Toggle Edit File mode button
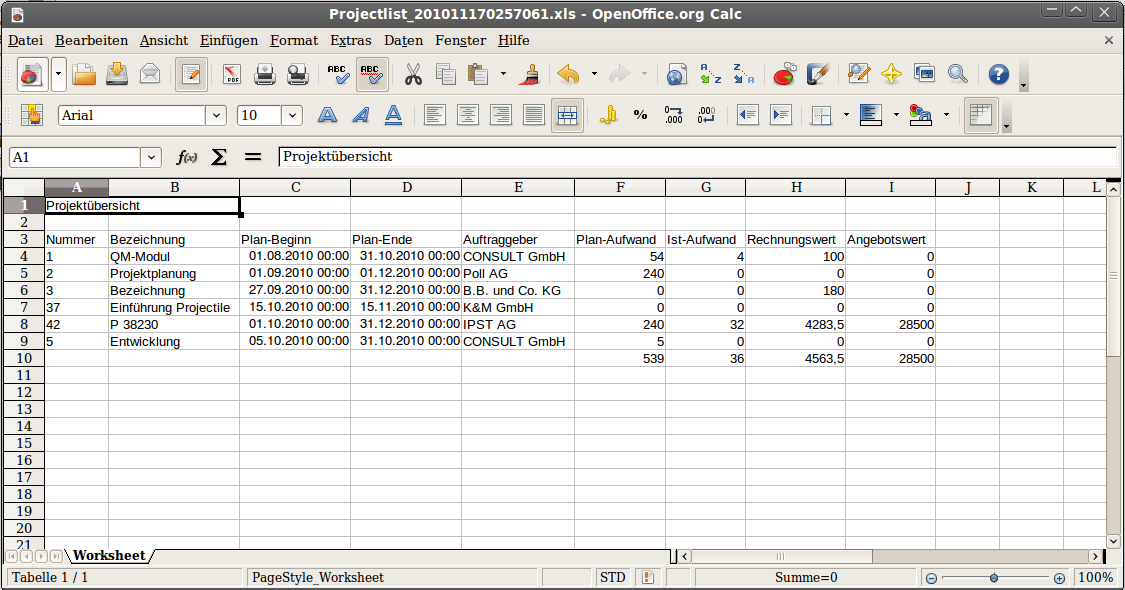Image resolution: width=1125 pixels, height=590 pixels. coord(191,75)
